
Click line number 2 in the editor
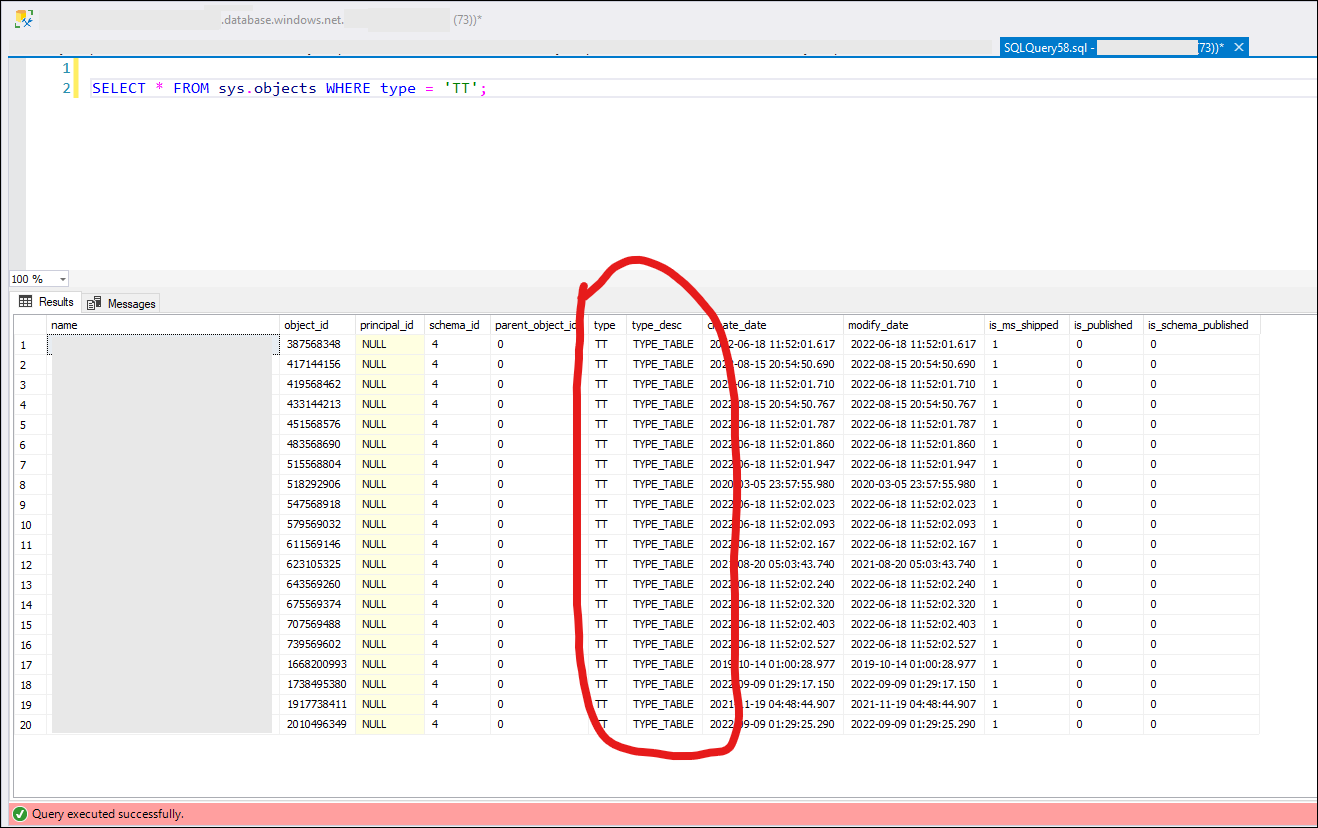coord(65,88)
